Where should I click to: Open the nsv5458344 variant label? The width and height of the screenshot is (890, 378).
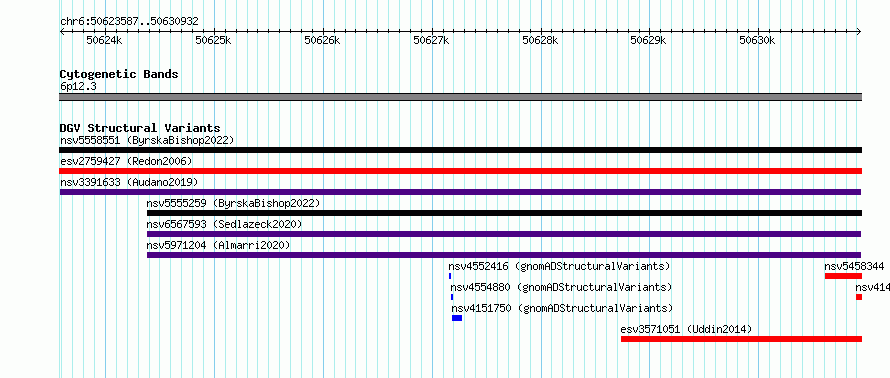[854, 266]
